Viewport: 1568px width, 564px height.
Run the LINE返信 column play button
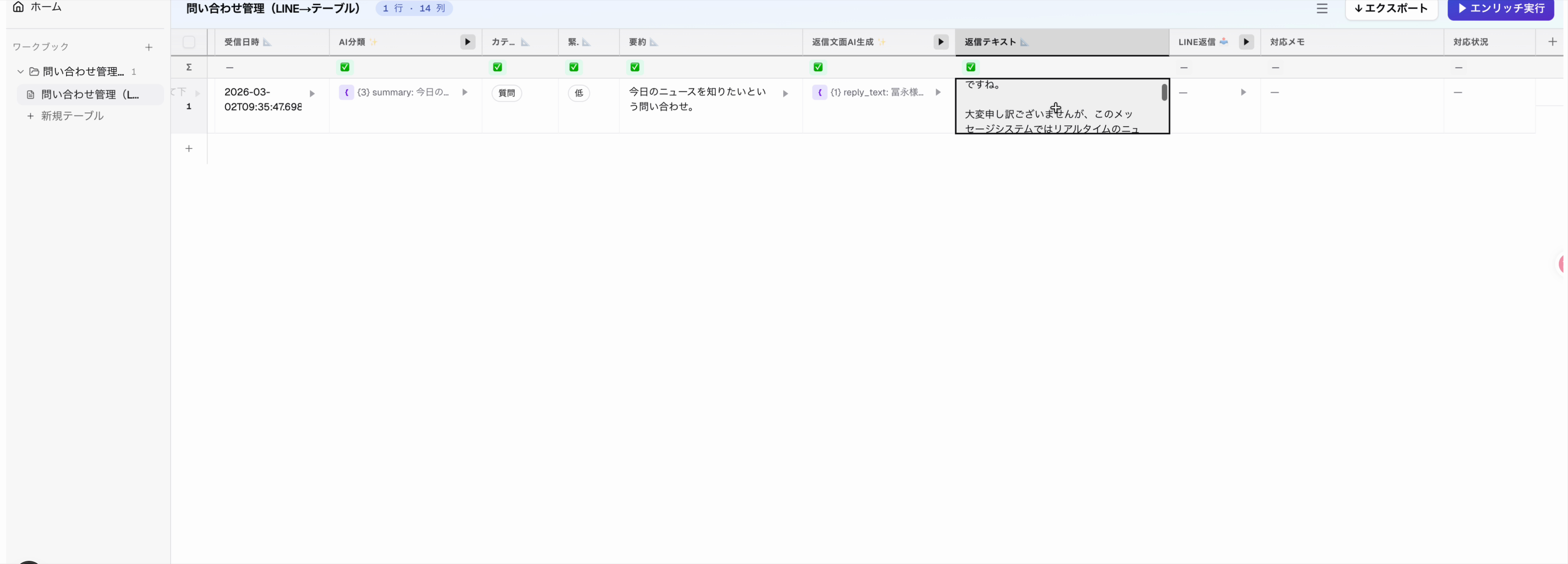pyautogui.click(x=1246, y=42)
